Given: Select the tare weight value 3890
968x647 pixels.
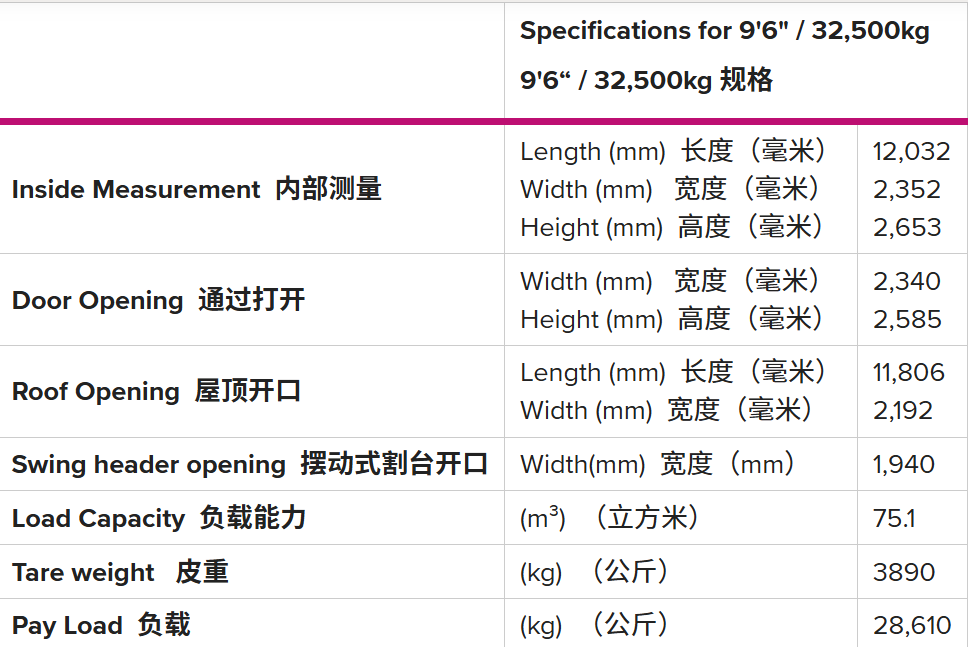Looking at the screenshot, I should [904, 572].
